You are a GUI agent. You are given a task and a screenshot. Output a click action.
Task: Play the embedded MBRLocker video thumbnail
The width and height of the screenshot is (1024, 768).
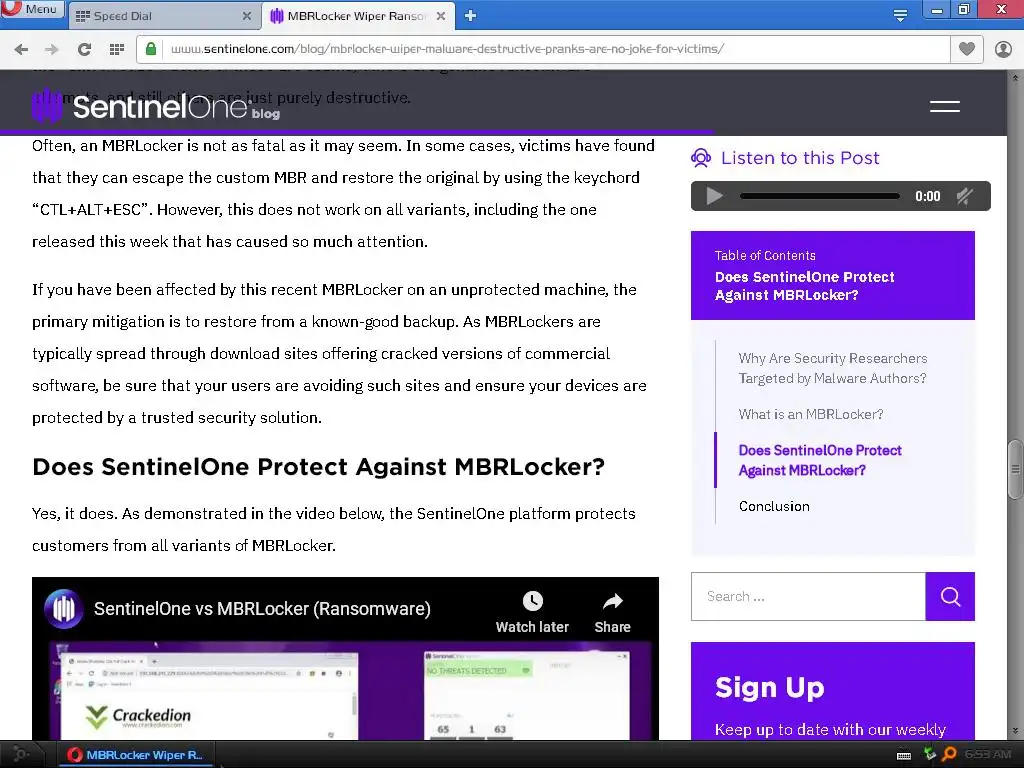pyautogui.click(x=345, y=691)
